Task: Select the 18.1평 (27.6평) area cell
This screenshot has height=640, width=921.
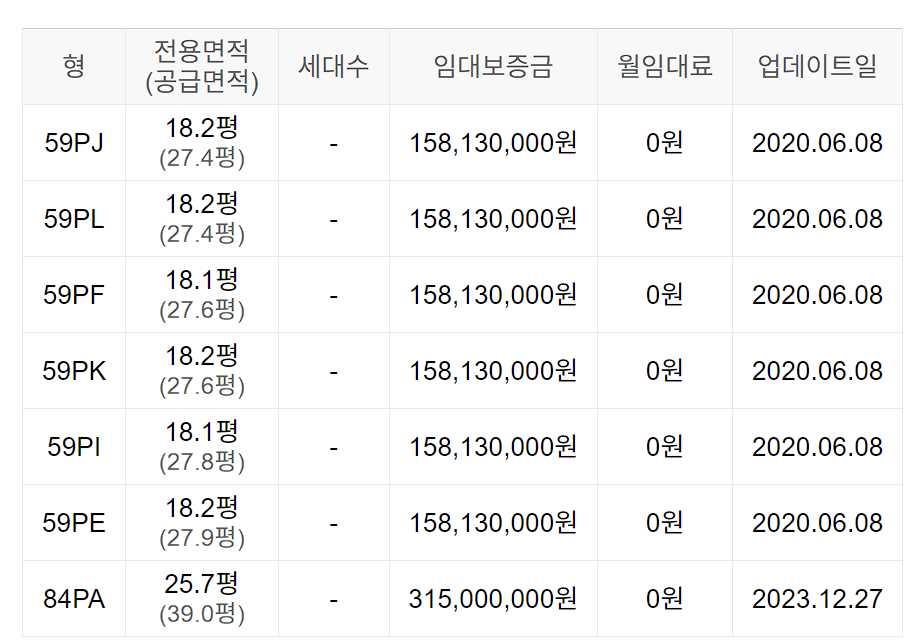Action: click(x=201, y=295)
